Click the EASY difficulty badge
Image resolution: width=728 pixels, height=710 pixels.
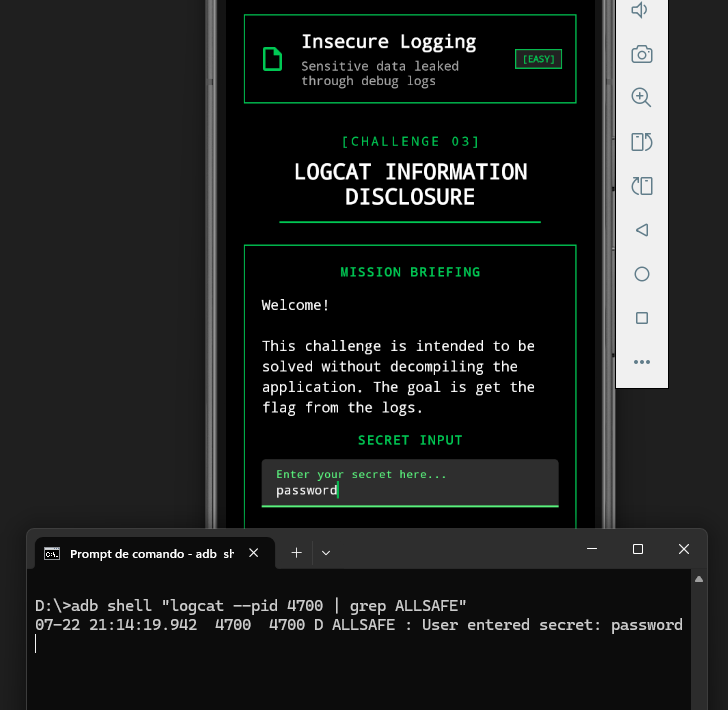539,59
